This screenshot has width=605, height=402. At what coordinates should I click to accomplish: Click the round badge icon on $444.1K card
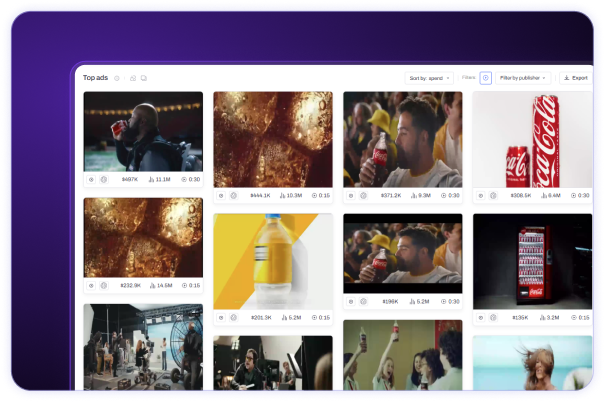pyautogui.click(x=233, y=196)
